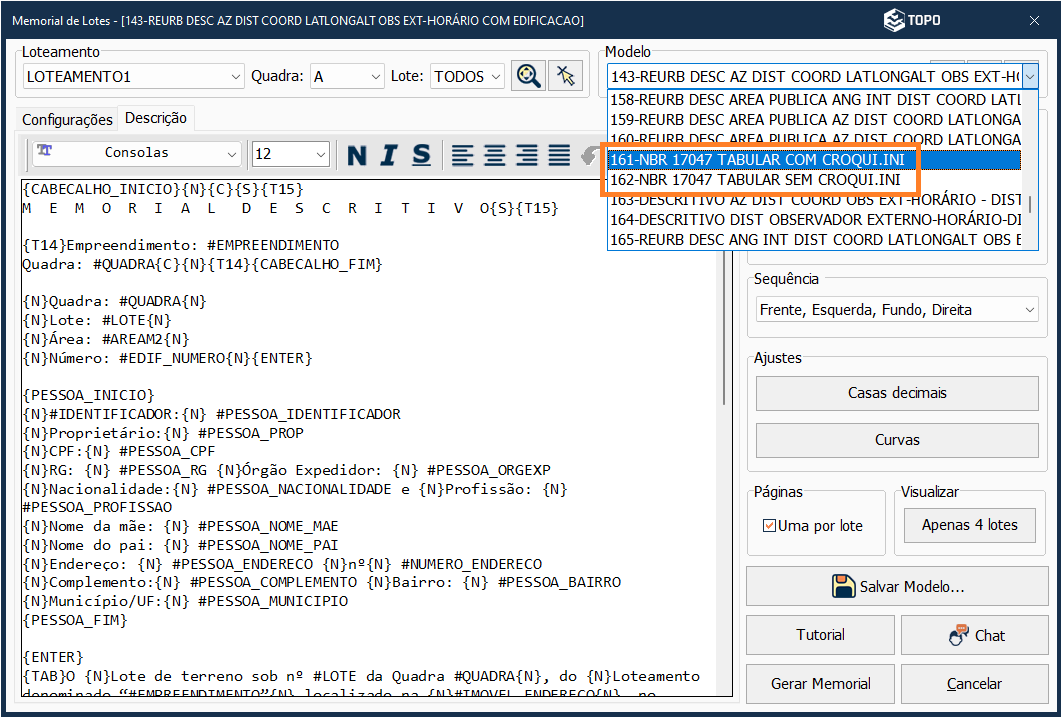Toggle the 'Uma por lote' checkbox

pyautogui.click(x=769, y=526)
